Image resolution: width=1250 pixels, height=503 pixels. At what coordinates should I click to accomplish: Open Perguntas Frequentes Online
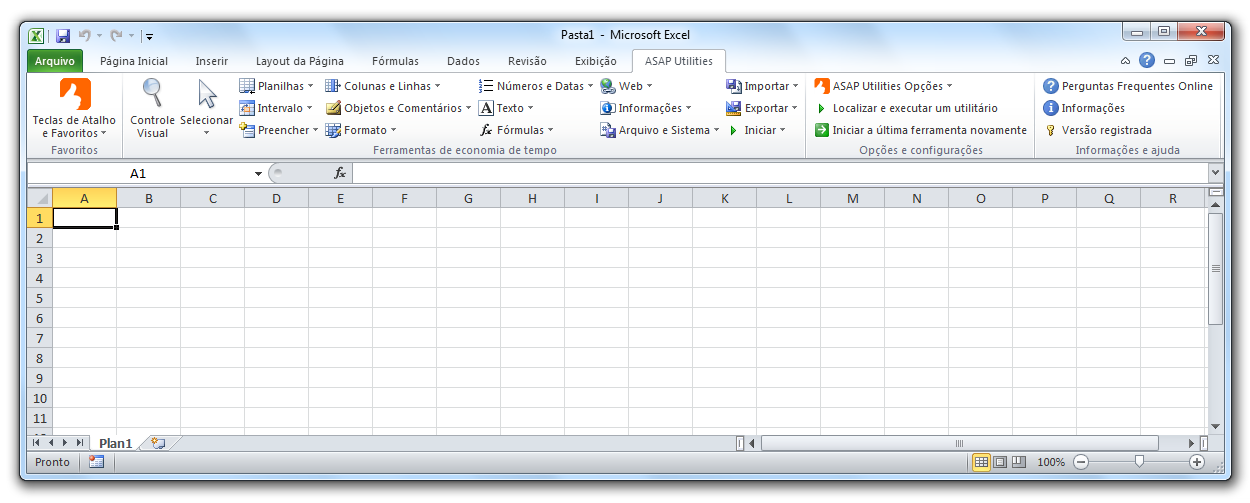point(1128,86)
